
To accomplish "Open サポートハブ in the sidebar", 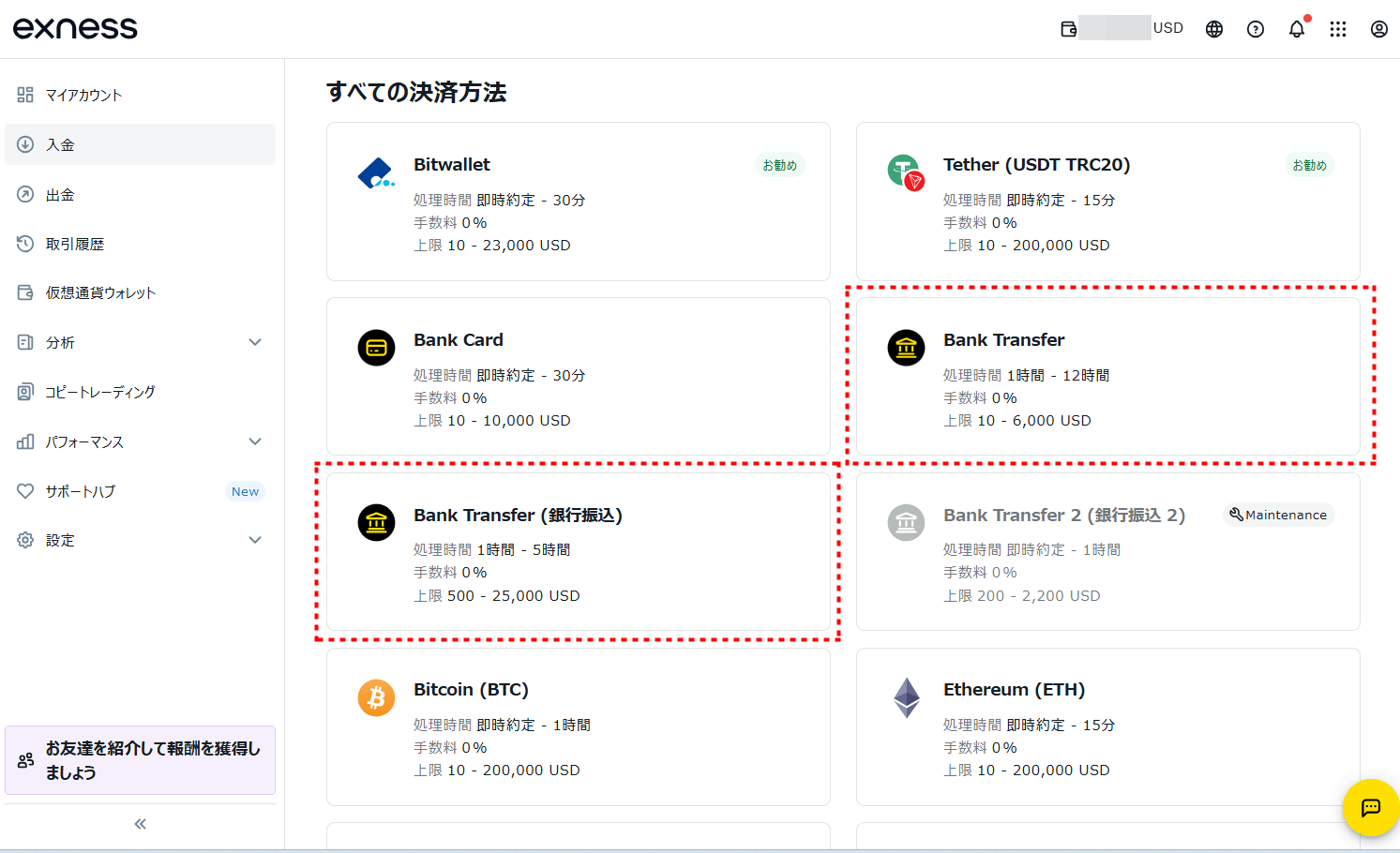I will tap(140, 491).
